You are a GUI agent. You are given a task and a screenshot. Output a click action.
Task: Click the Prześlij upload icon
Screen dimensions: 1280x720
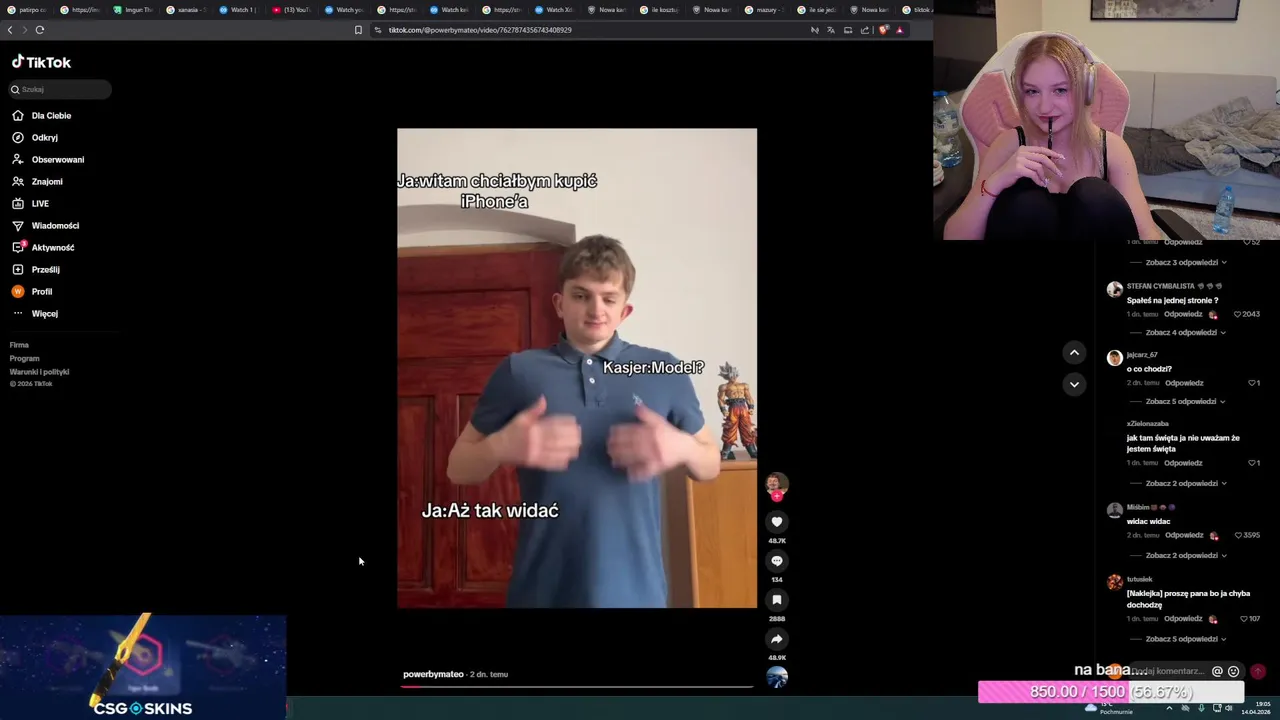18,270
